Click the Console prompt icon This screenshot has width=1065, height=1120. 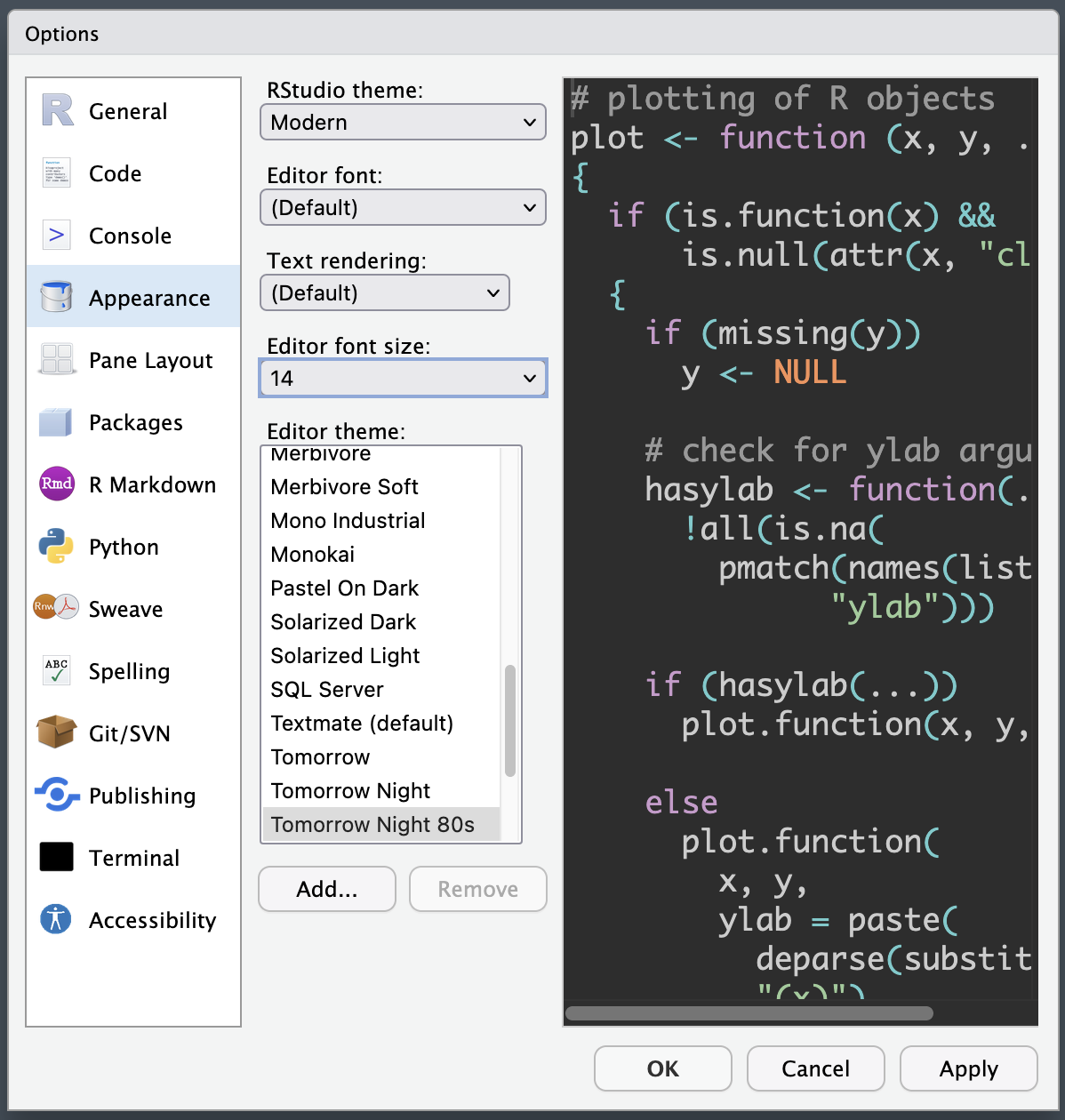(56, 235)
